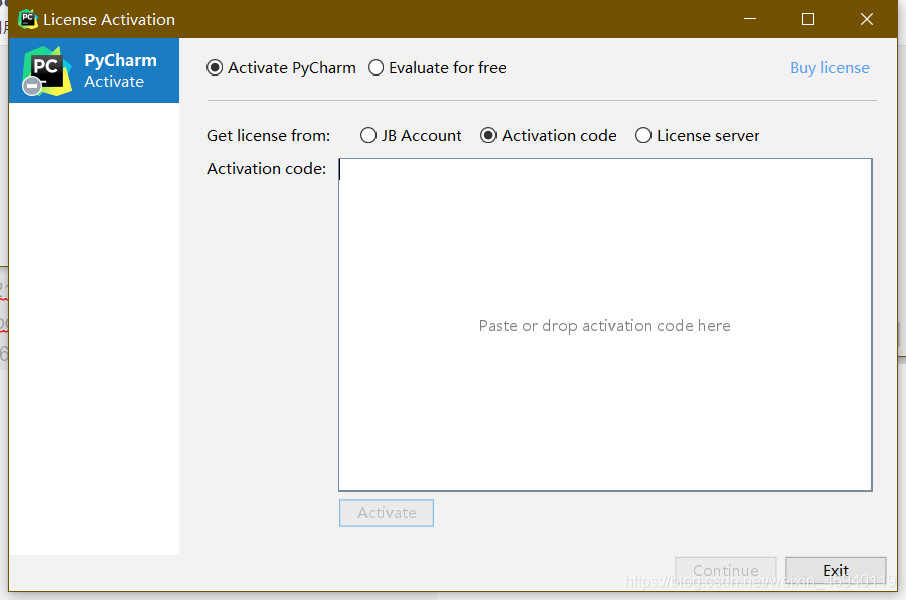Click the 'License Activation' window title
The height and width of the screenshot is (600, 906).
[x=109, y=19]
